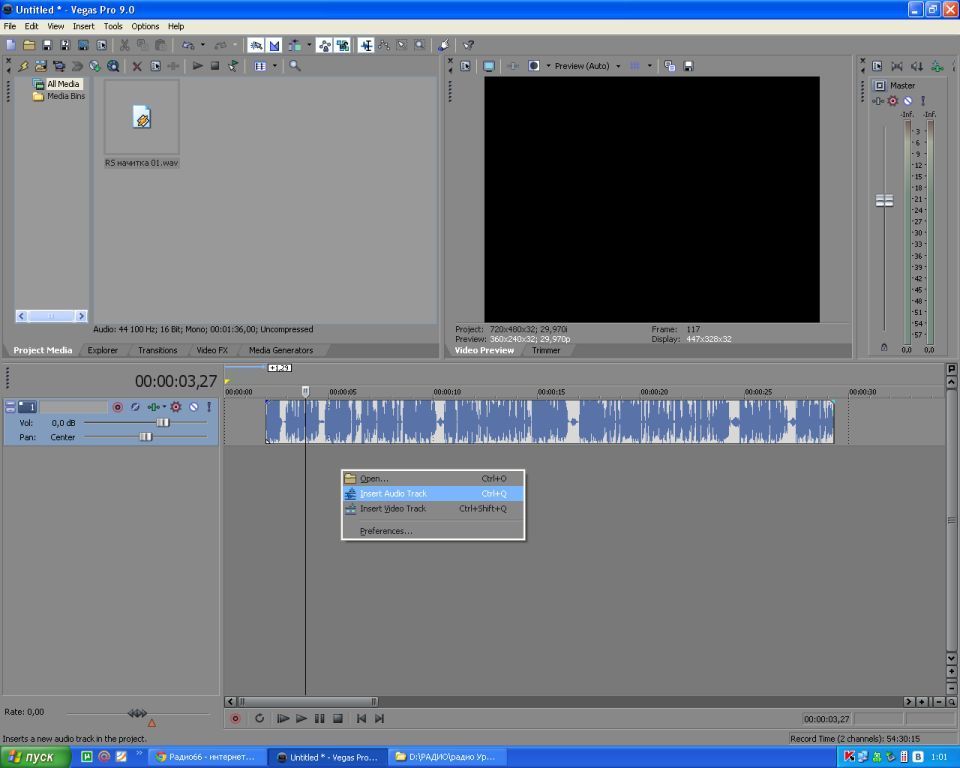Mute audio track 1

coord(193,407)
